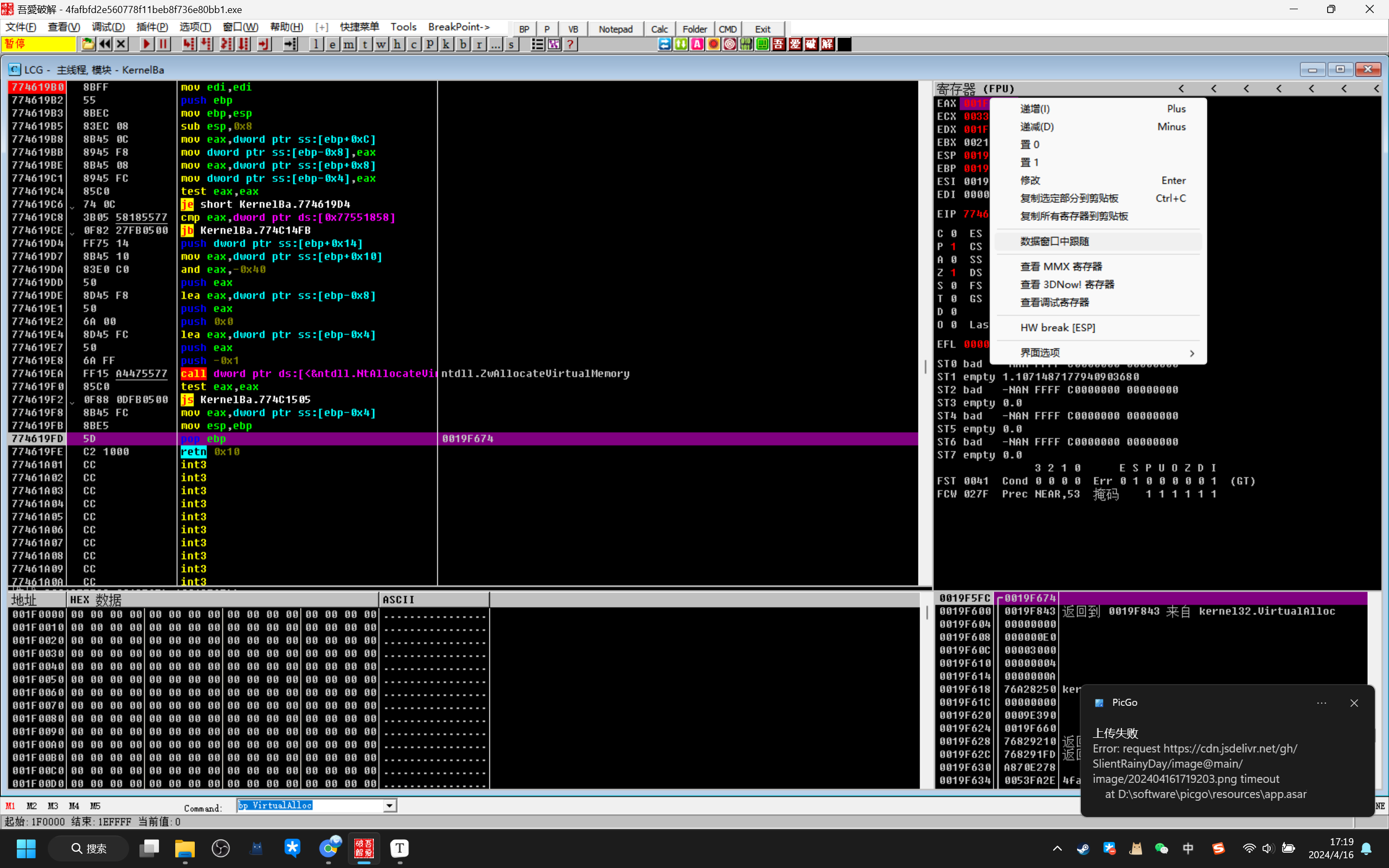Open threads window with 't' button
The height and width of the screenshot is (868, 1389).
click(x=365, y=44)
